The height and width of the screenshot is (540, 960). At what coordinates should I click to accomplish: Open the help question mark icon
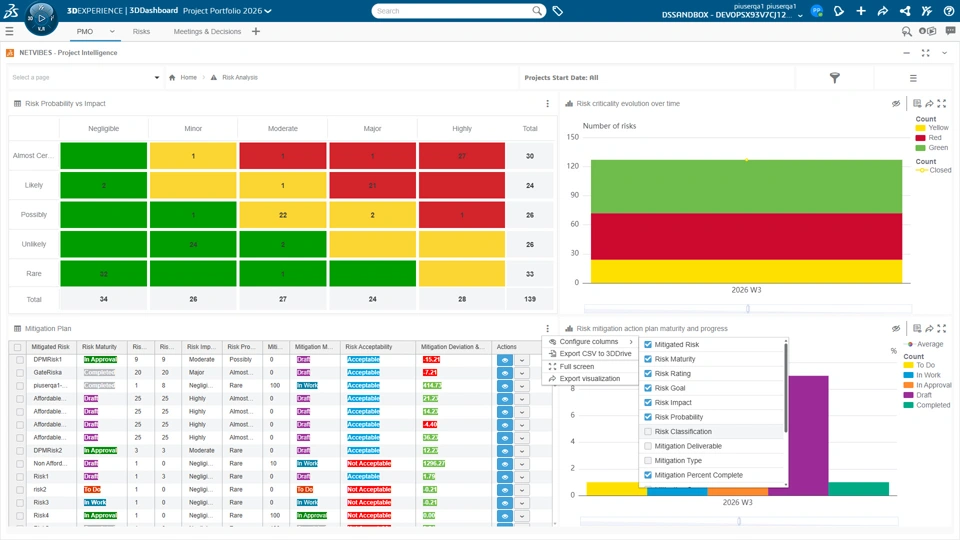948,11
